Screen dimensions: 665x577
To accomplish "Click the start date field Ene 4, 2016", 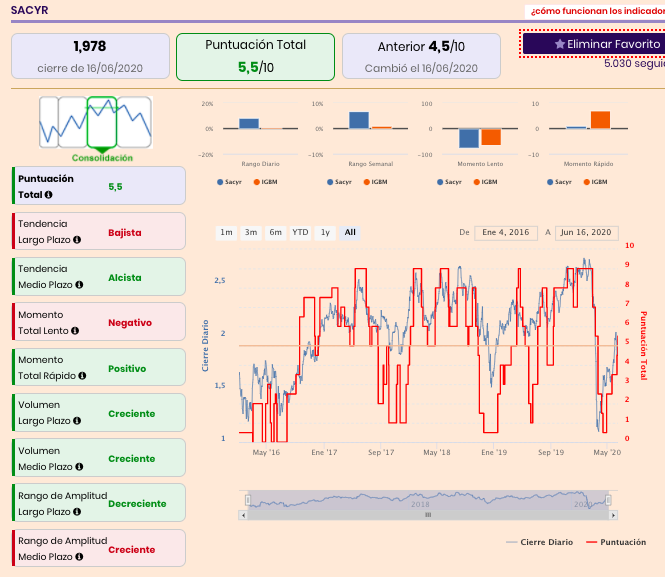I will [506, 233].
